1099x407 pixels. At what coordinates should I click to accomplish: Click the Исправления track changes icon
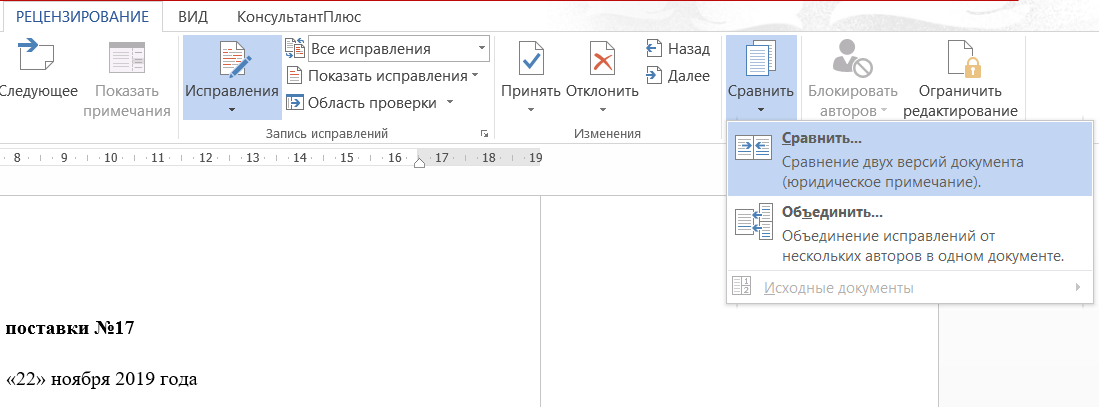(x=231, y=60)
